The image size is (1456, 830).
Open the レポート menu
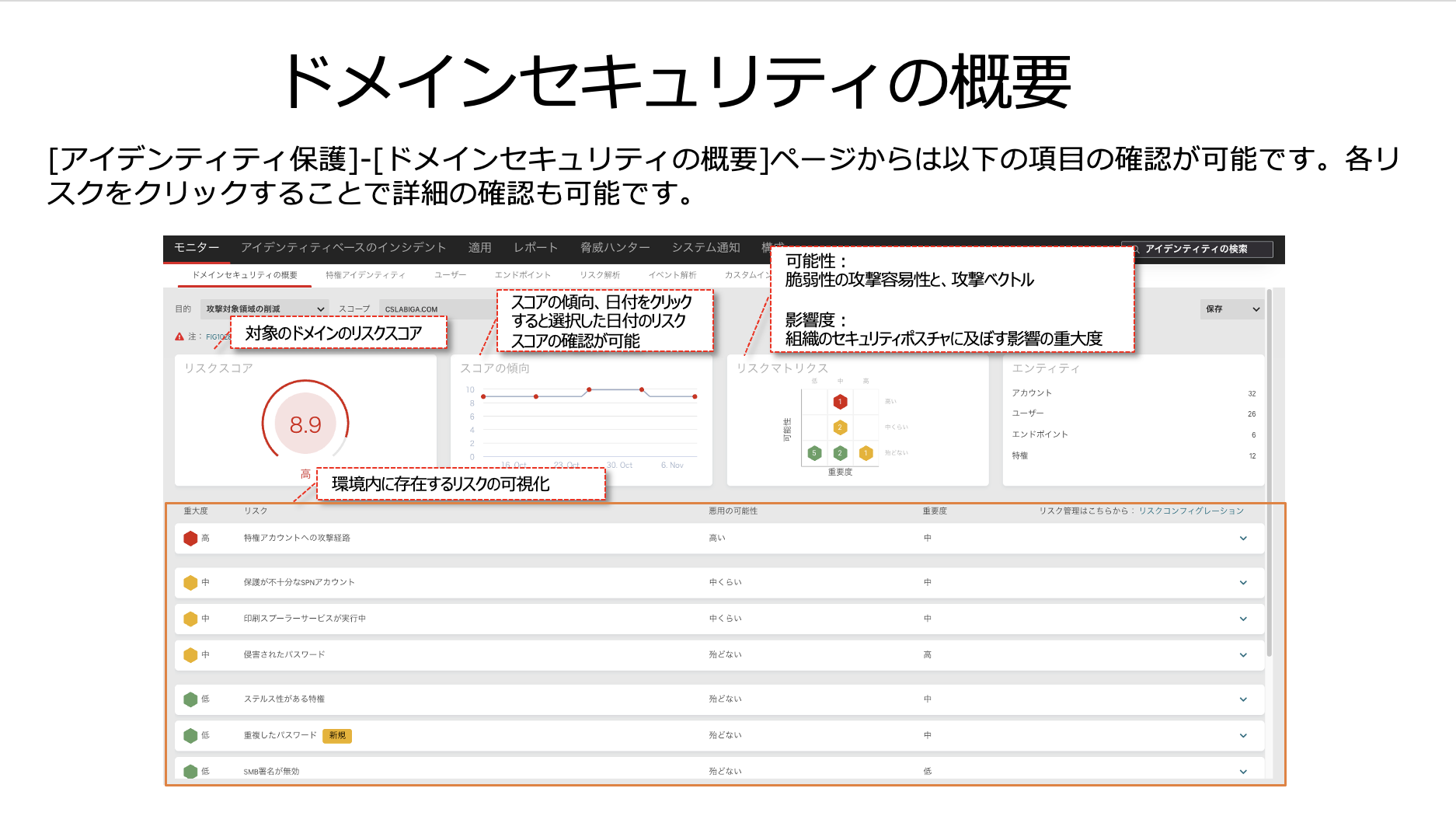click(536, 247)
